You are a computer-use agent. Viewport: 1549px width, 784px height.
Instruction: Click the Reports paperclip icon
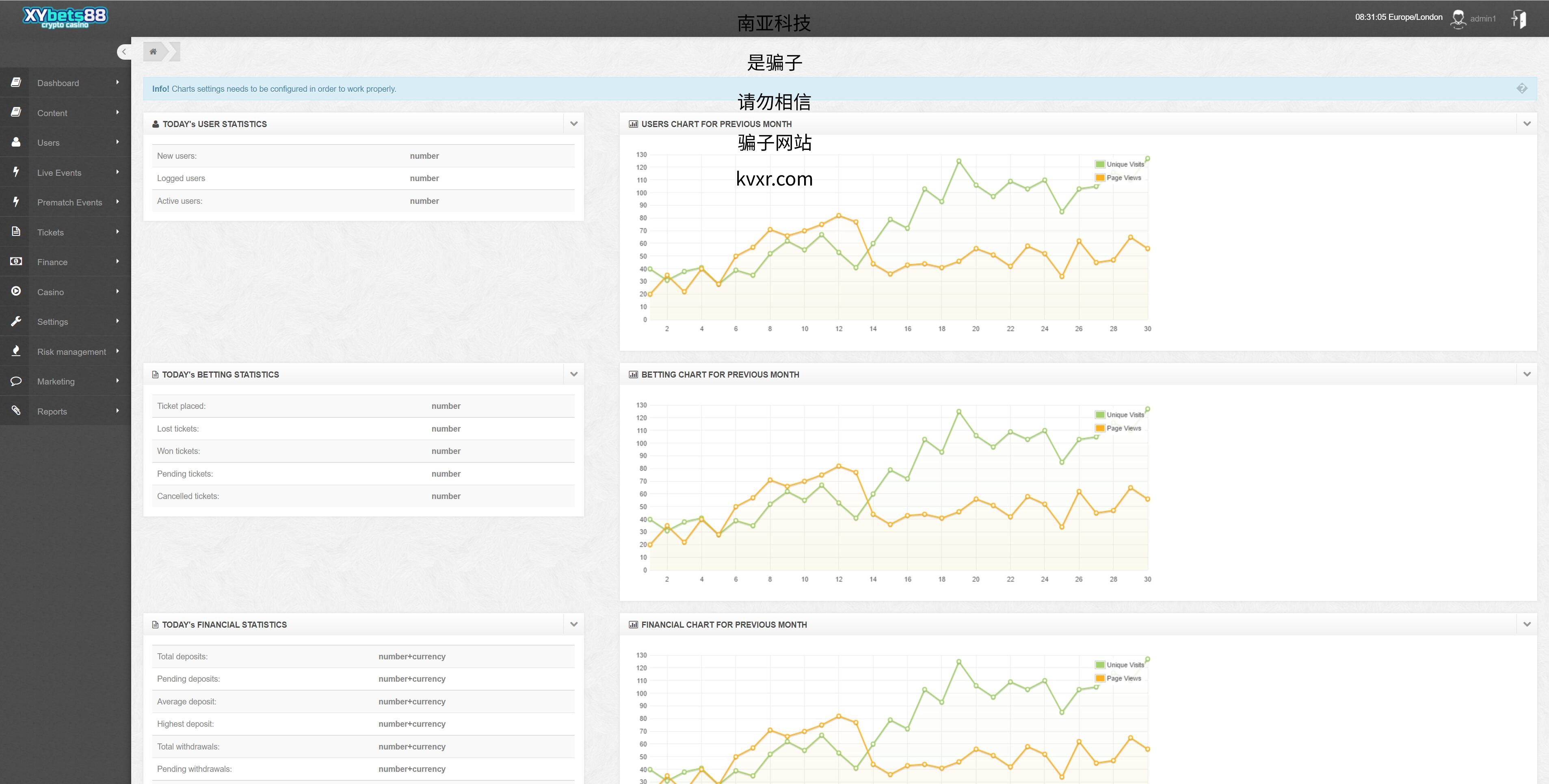pos(16,410)
